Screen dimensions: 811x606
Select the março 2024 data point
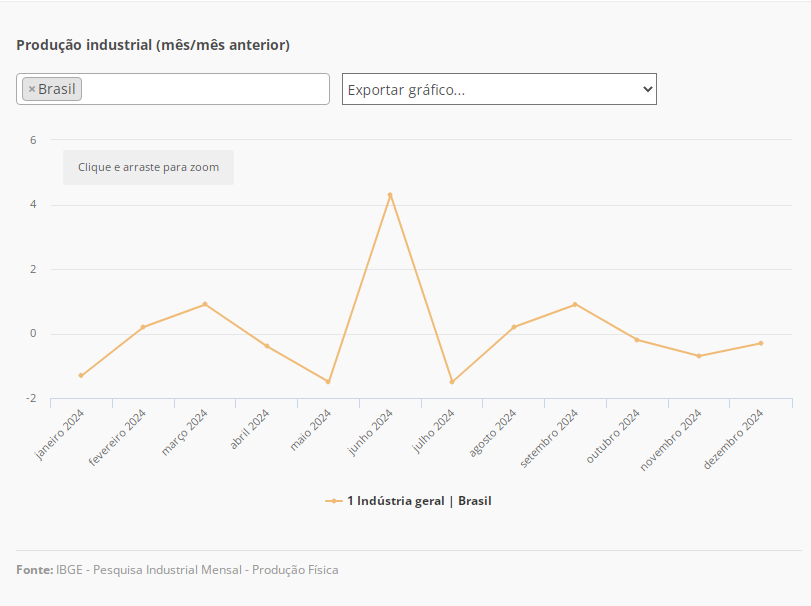tap(205, 304)
